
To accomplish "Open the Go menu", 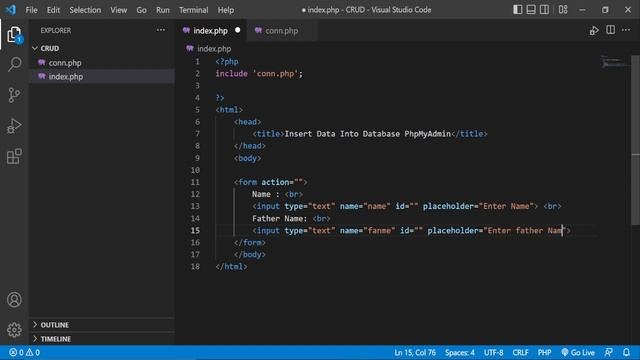I will pos(141,10).
